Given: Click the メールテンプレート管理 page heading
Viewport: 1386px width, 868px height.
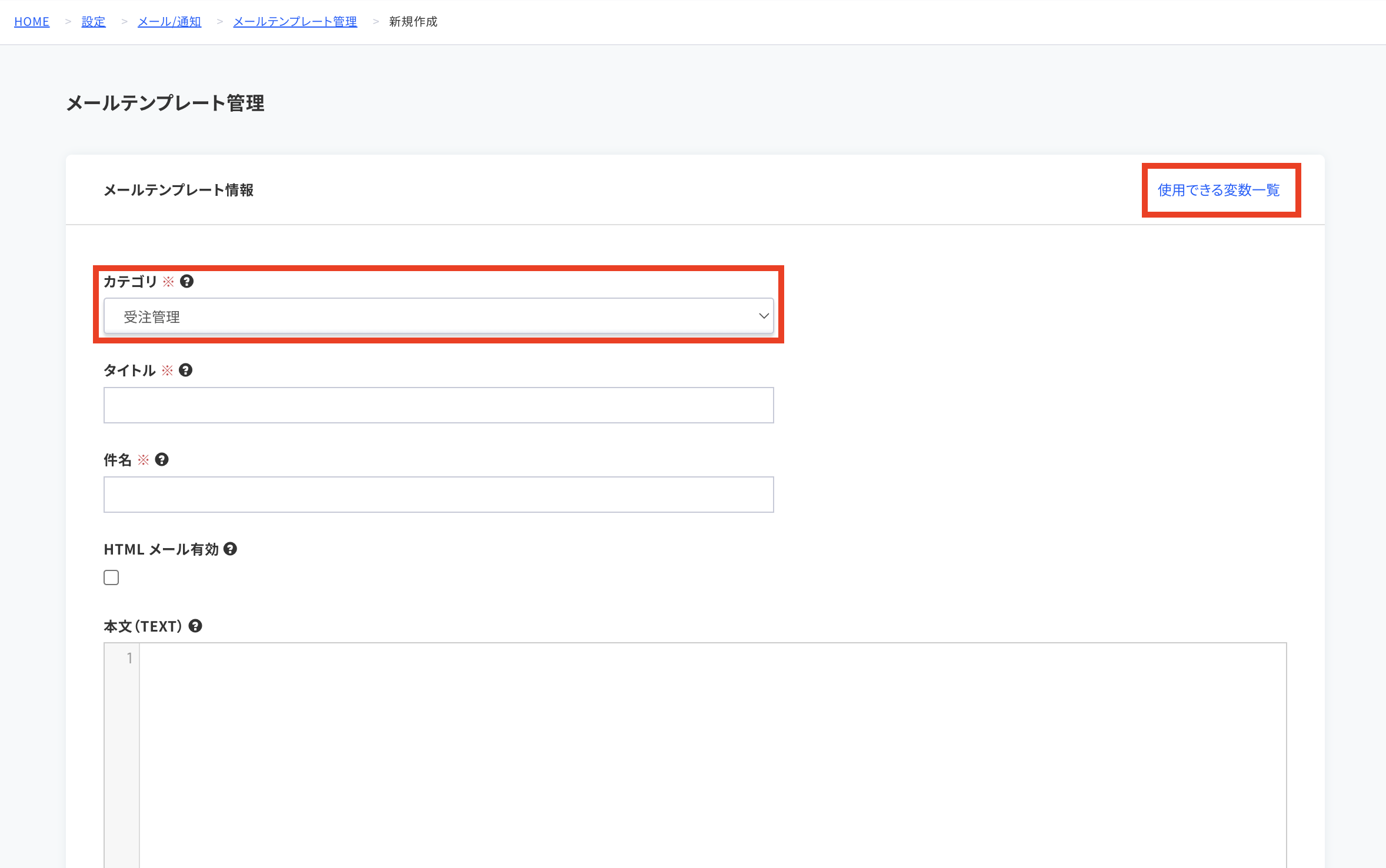Looking at the screenshot, I should pos(165,103).
